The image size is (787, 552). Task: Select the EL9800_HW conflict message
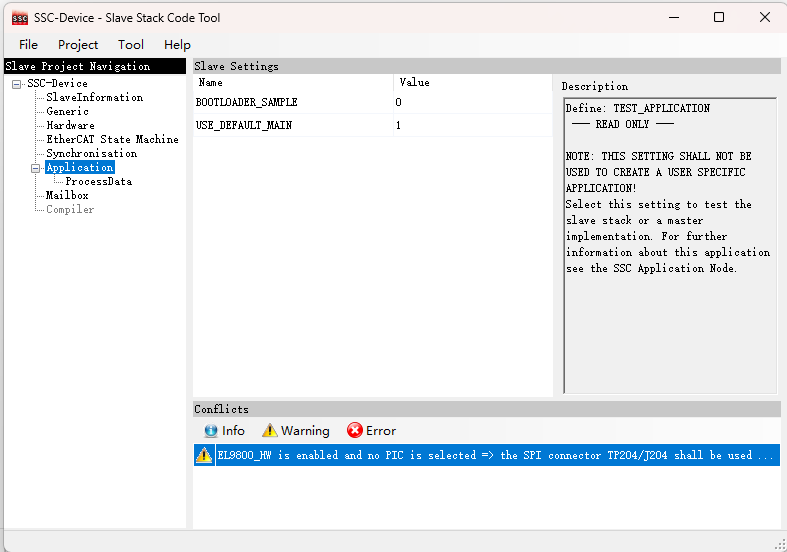(497, 455)
